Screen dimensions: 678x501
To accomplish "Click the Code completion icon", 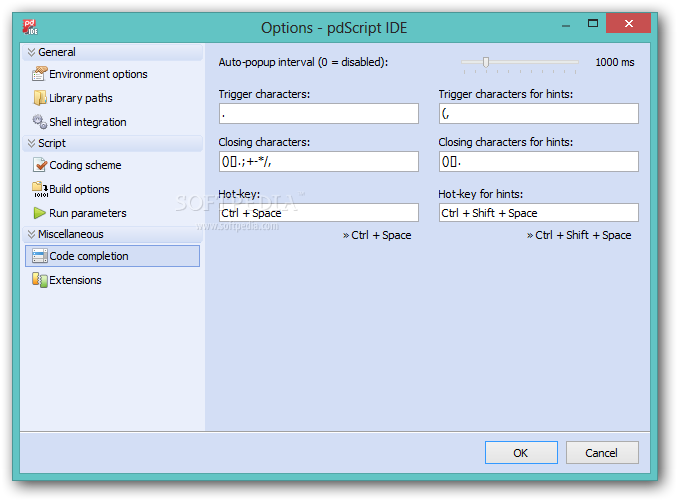I will (x=40, y=256).
